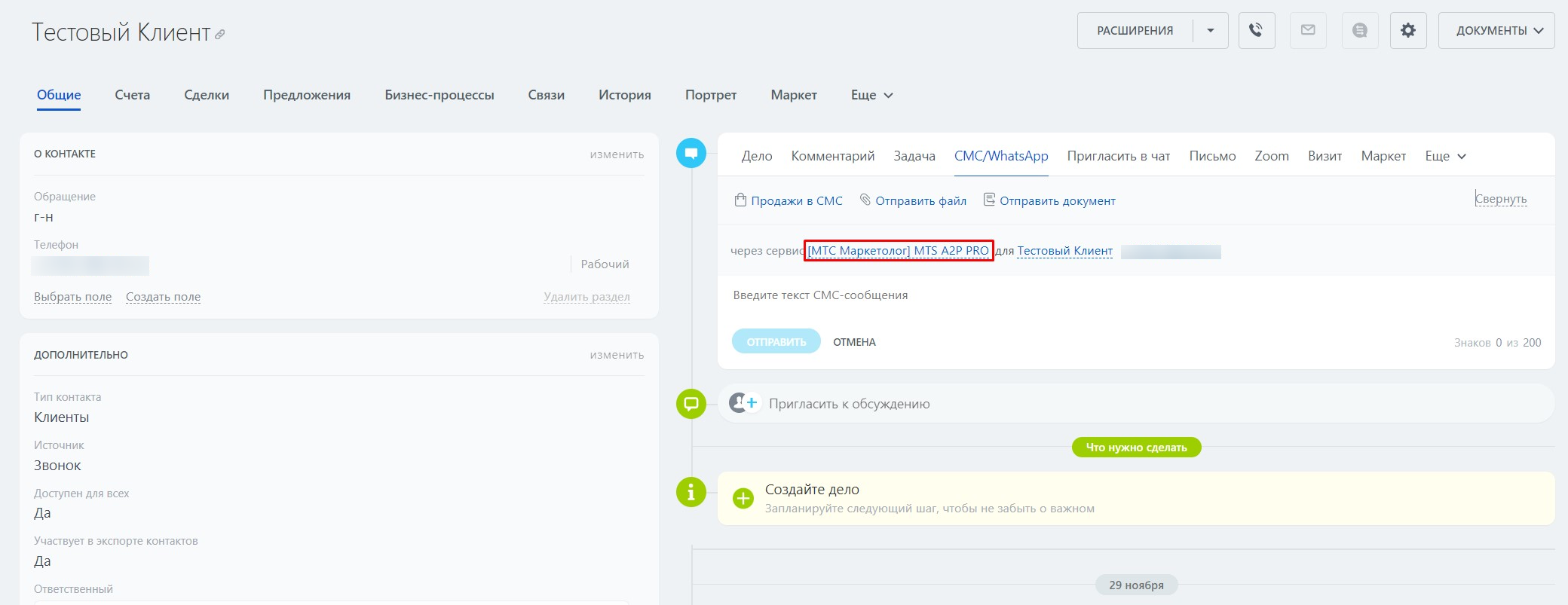
Task: Click the Отправить button
Action: tap(776, 342)
